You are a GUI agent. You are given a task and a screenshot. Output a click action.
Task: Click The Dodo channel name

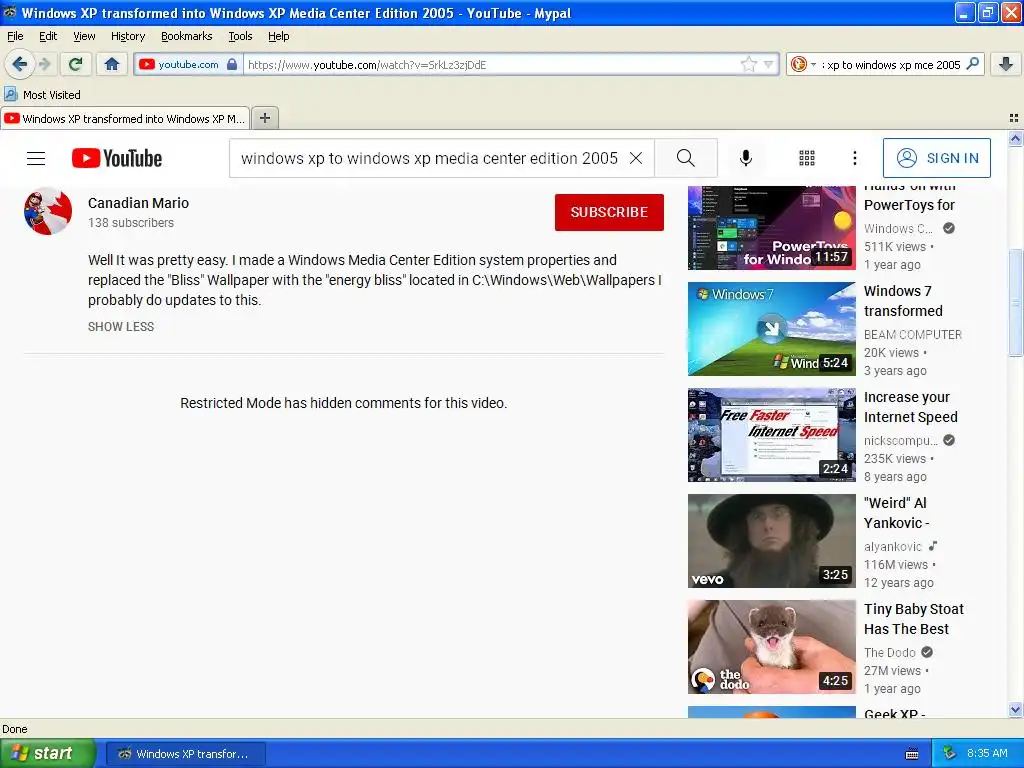coord(889,652)
